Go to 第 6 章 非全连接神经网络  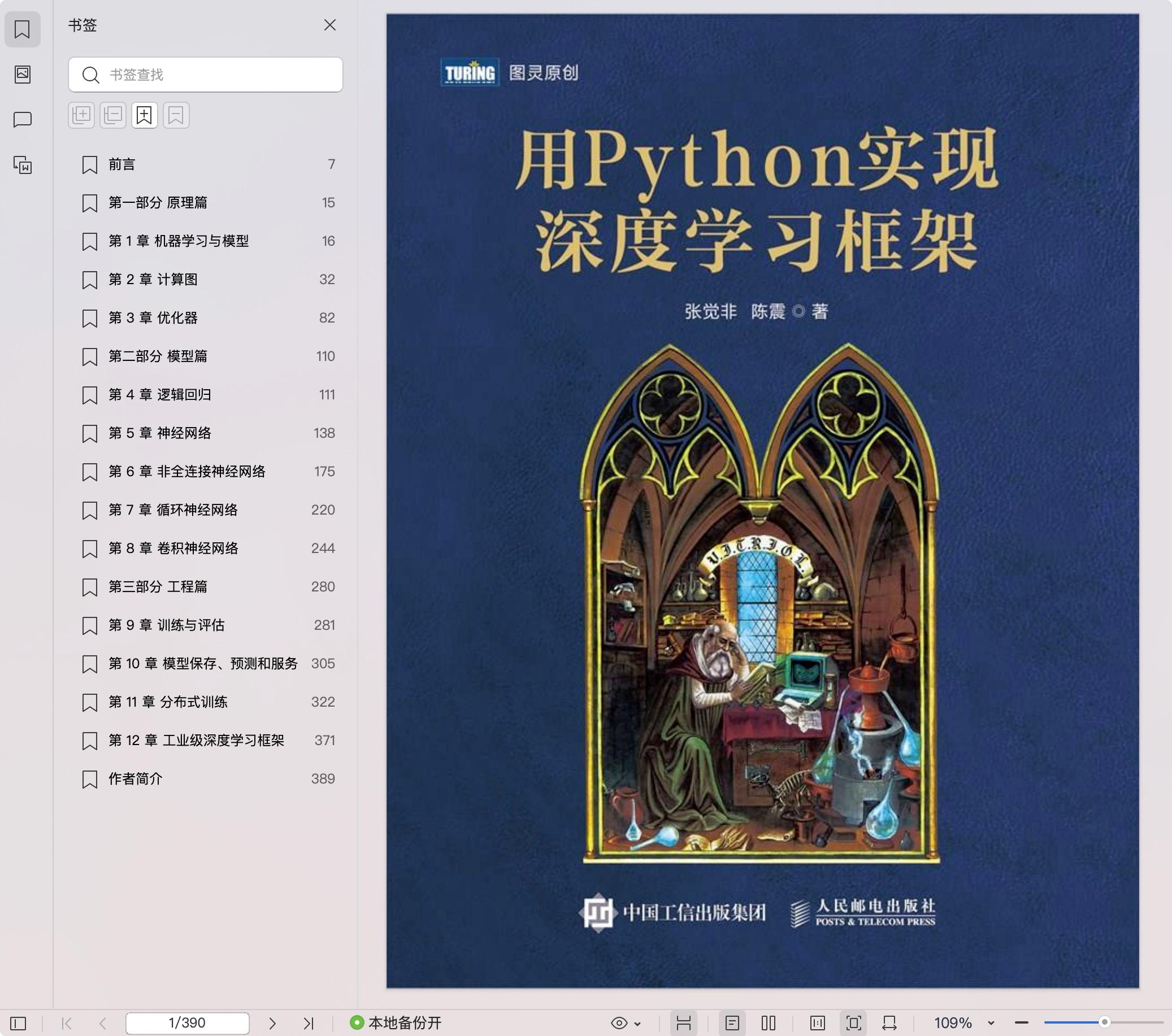click(x=205, y=472)
